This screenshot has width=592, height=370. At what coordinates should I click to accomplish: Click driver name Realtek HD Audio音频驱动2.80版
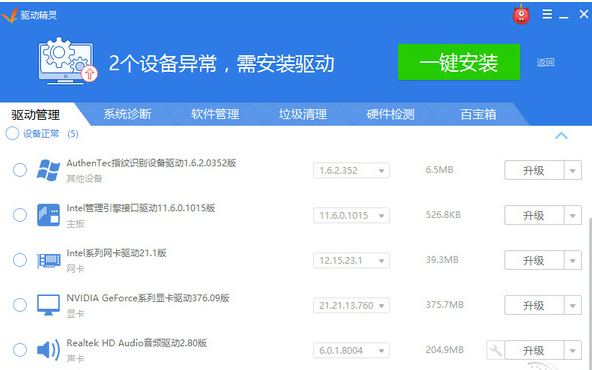coord(136,342)
